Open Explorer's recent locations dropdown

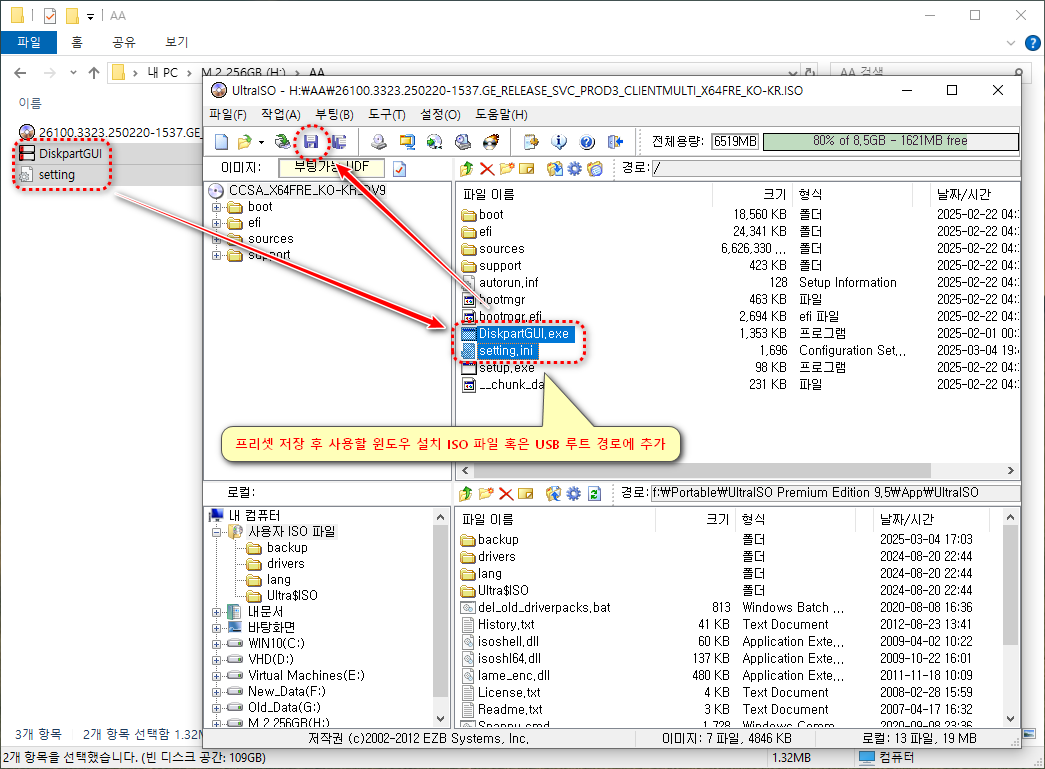coord(73,73)
